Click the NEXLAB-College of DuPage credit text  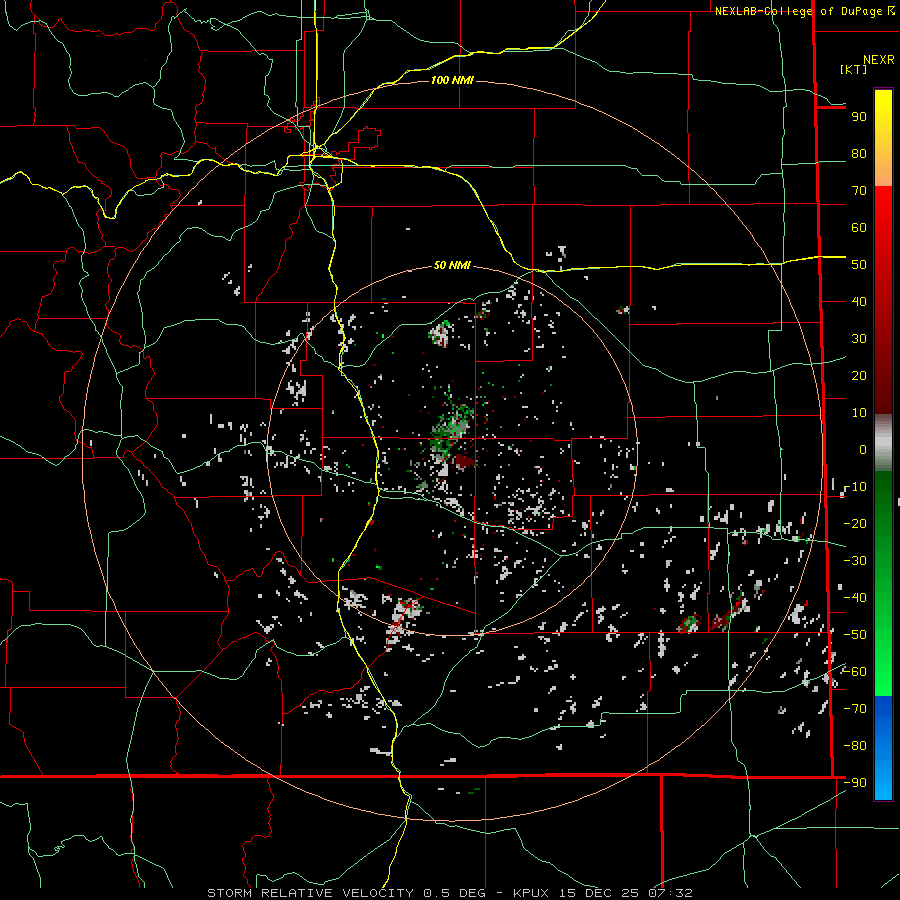click(x=805, y=11)
